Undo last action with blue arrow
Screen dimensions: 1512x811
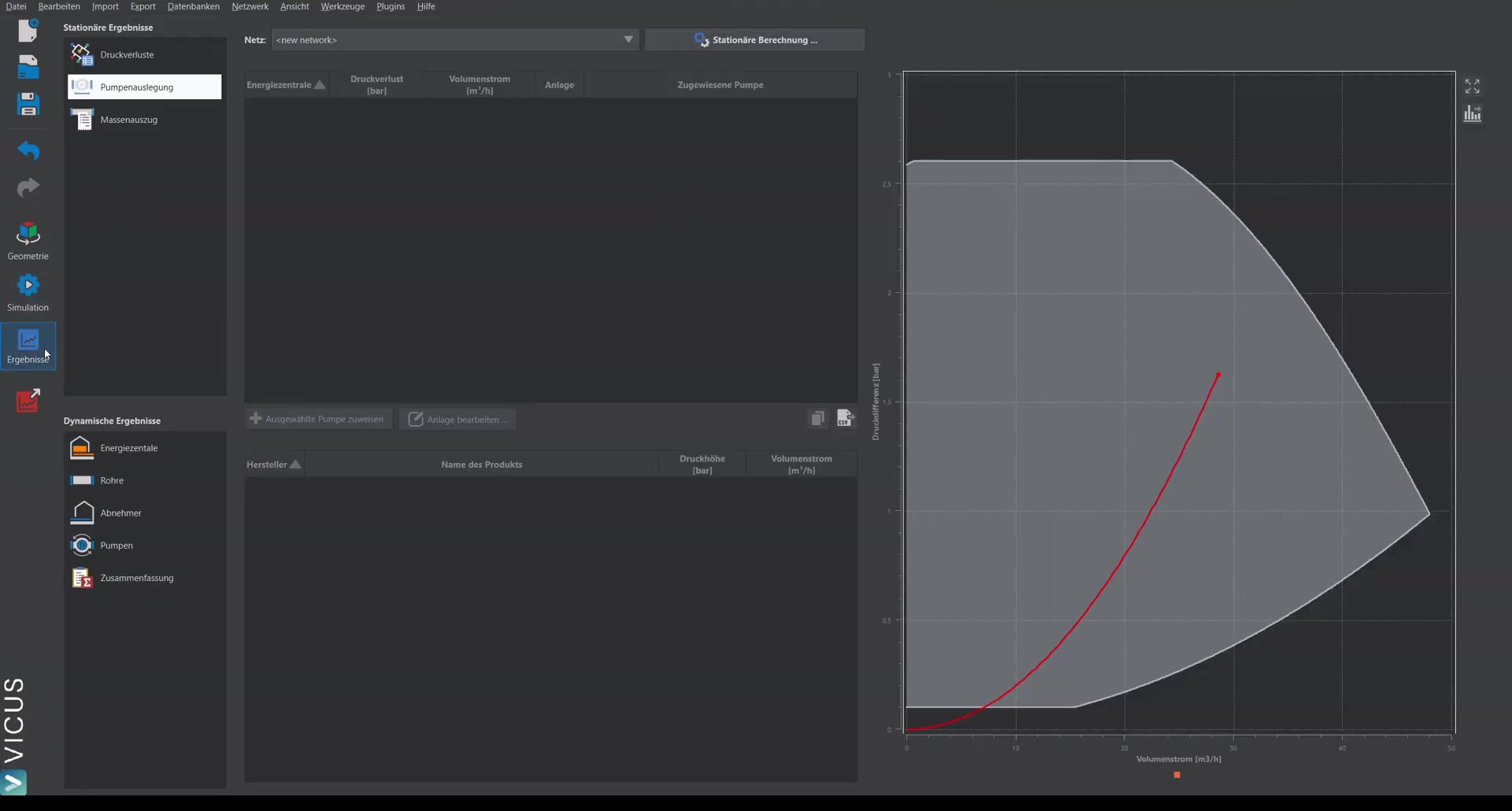point(28,150)
